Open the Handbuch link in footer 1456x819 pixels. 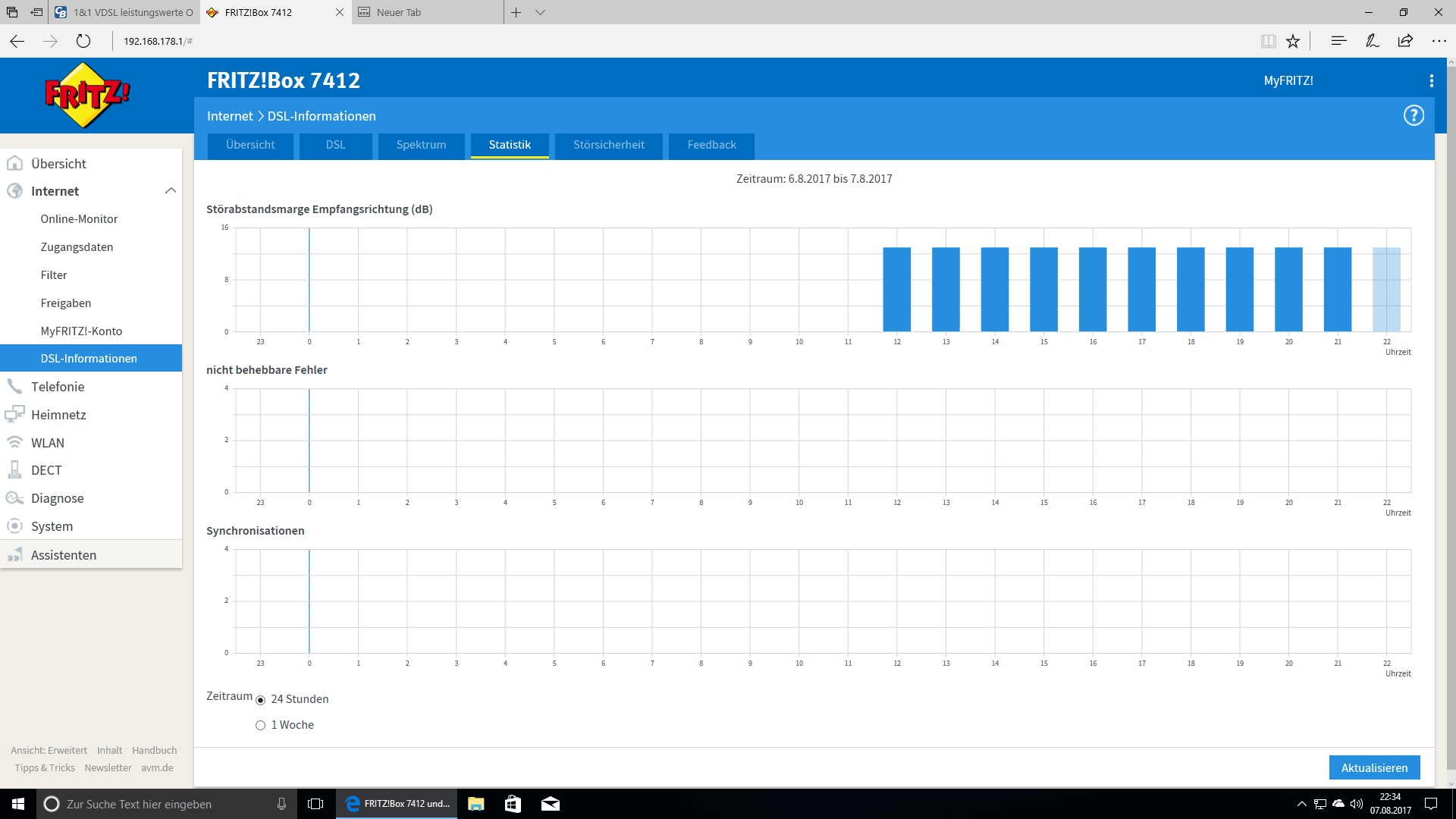(x=154, y=750)
